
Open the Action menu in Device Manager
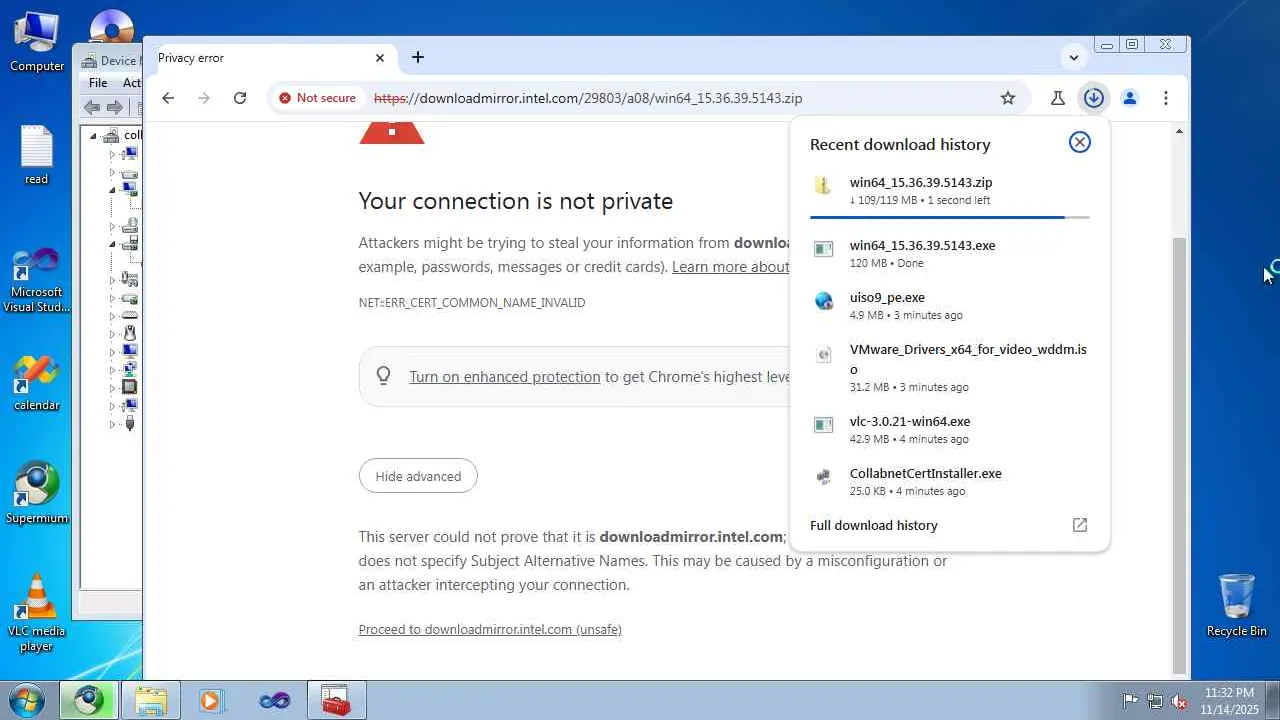[x=131, y=83]
